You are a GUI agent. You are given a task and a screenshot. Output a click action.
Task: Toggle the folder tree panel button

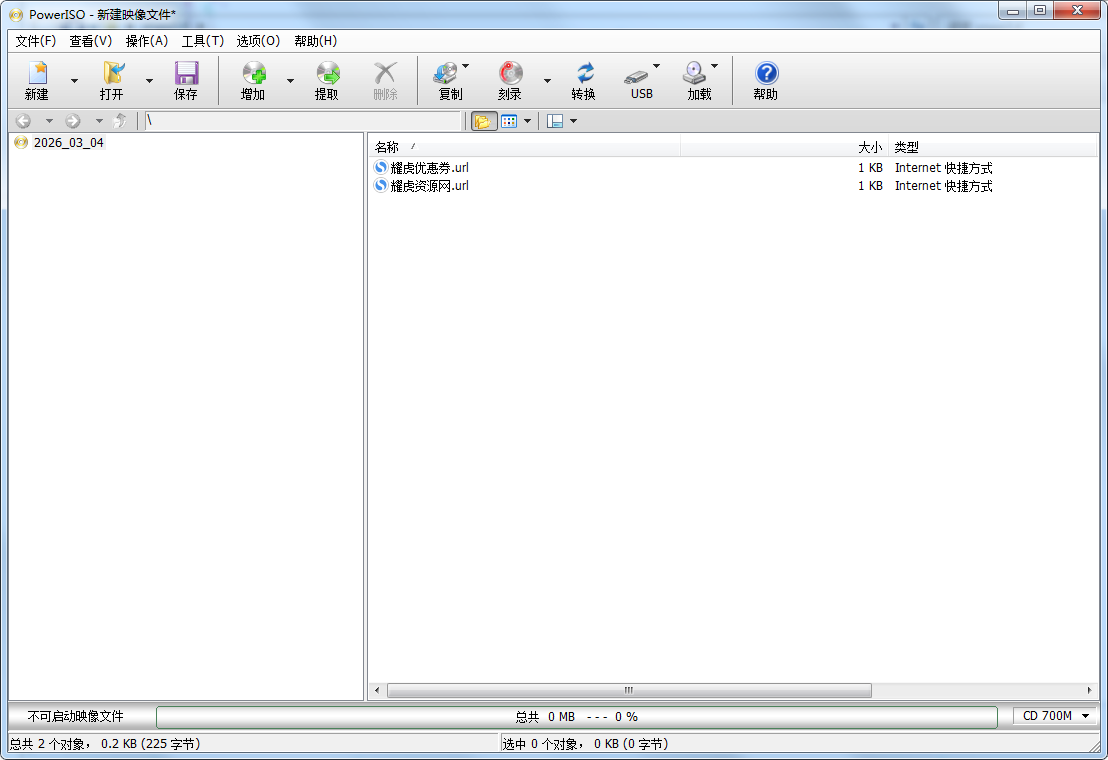(x=484, y=121)
